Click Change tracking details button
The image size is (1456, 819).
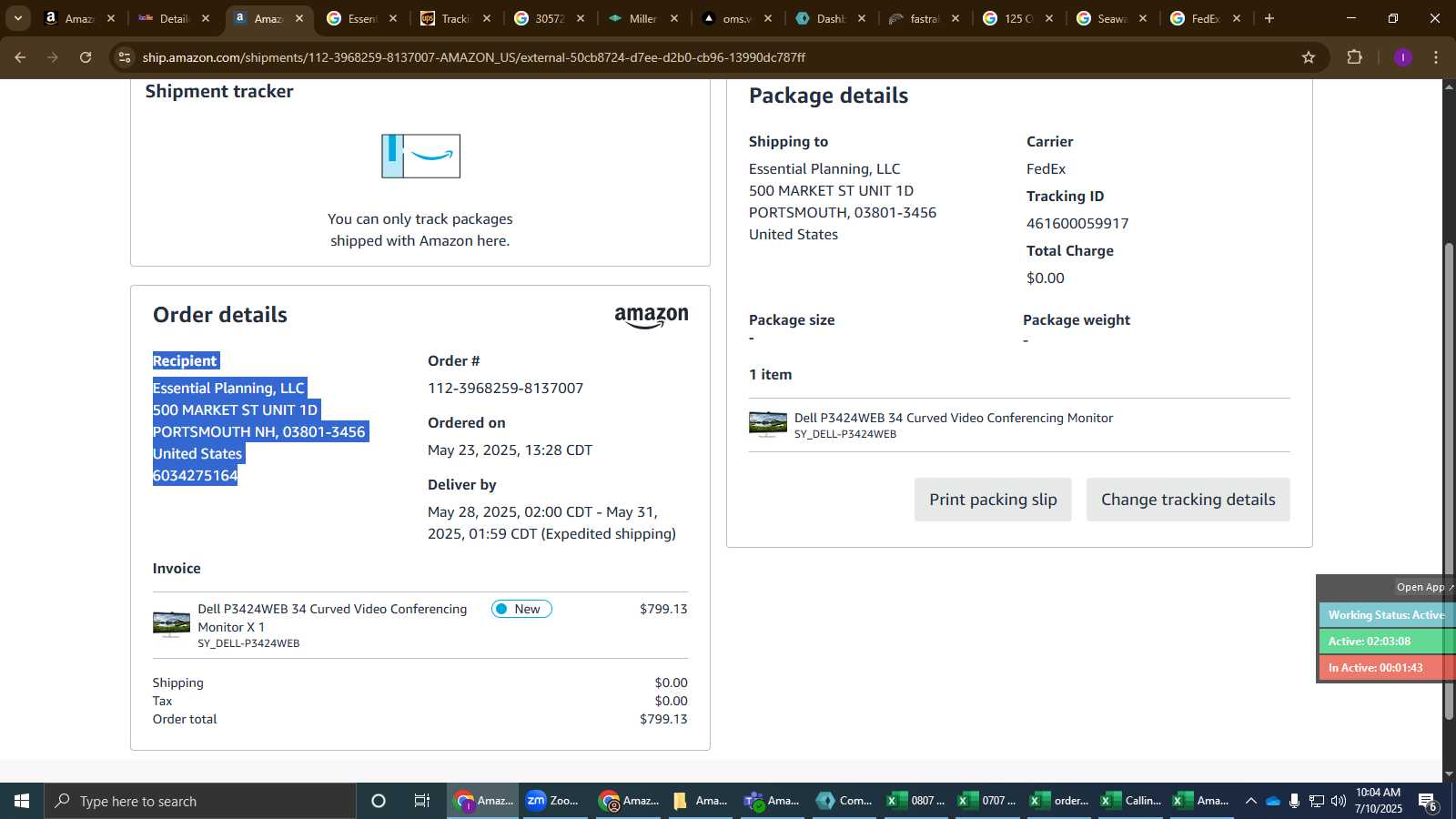tap(1188, 500)
